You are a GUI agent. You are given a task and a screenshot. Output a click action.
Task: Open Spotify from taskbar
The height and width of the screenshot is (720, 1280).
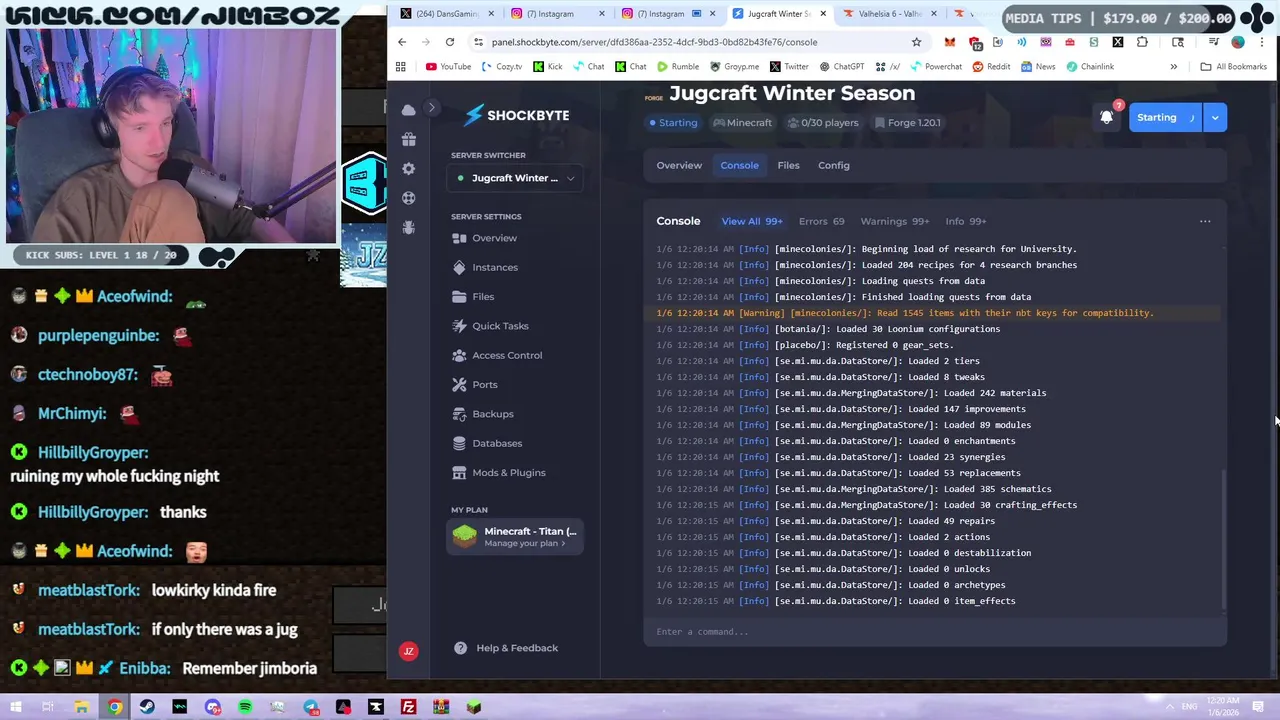[x=245, y=707]
